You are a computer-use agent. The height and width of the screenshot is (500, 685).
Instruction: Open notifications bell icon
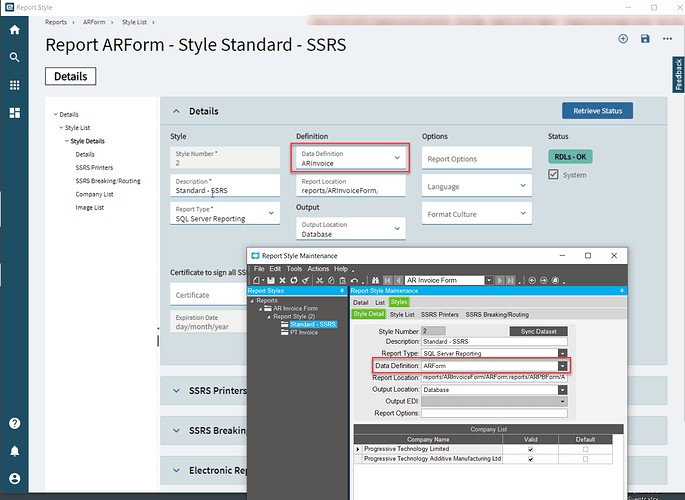14,451
